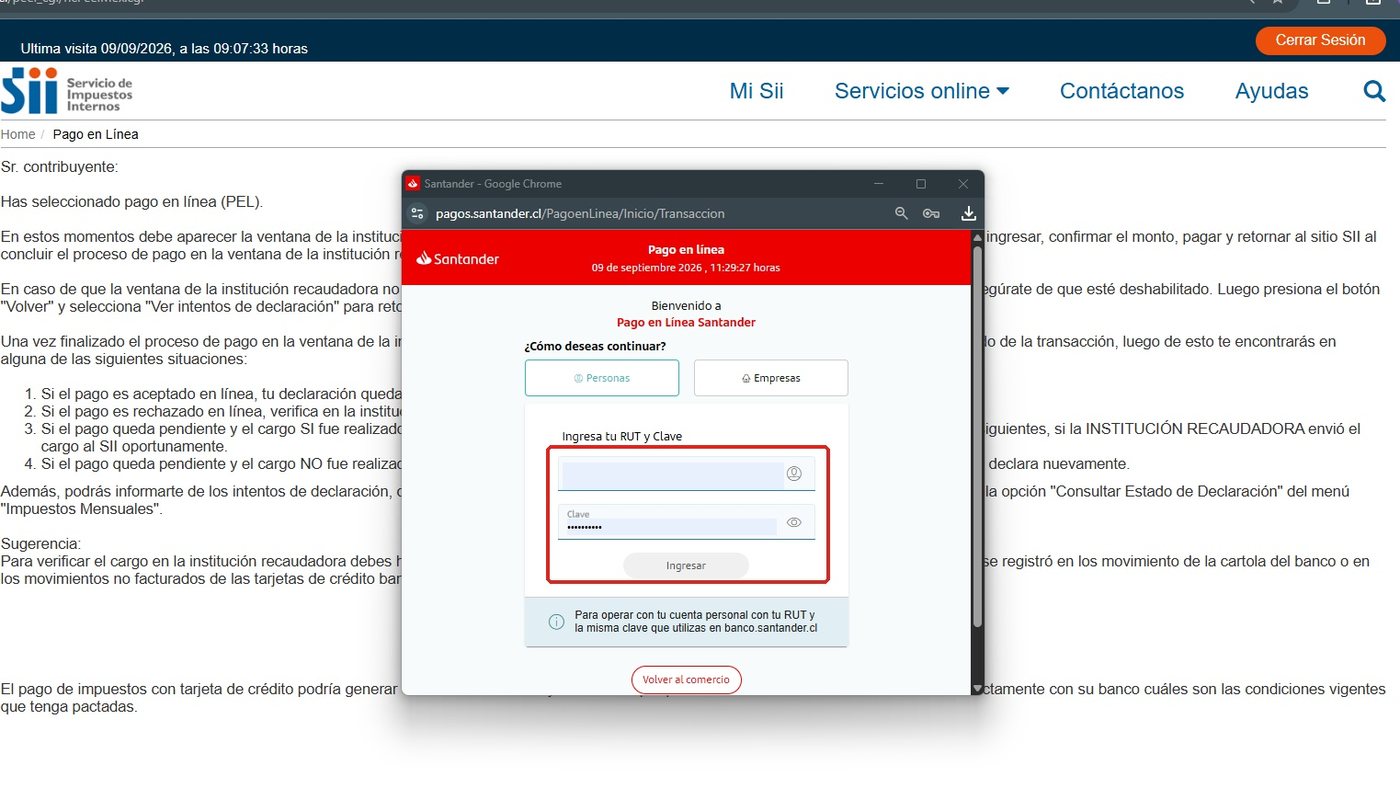The image size is (1400, 811).
Task: Click the download icon in popup address bar
Action: pyautogui.click(x=968, y=213)
